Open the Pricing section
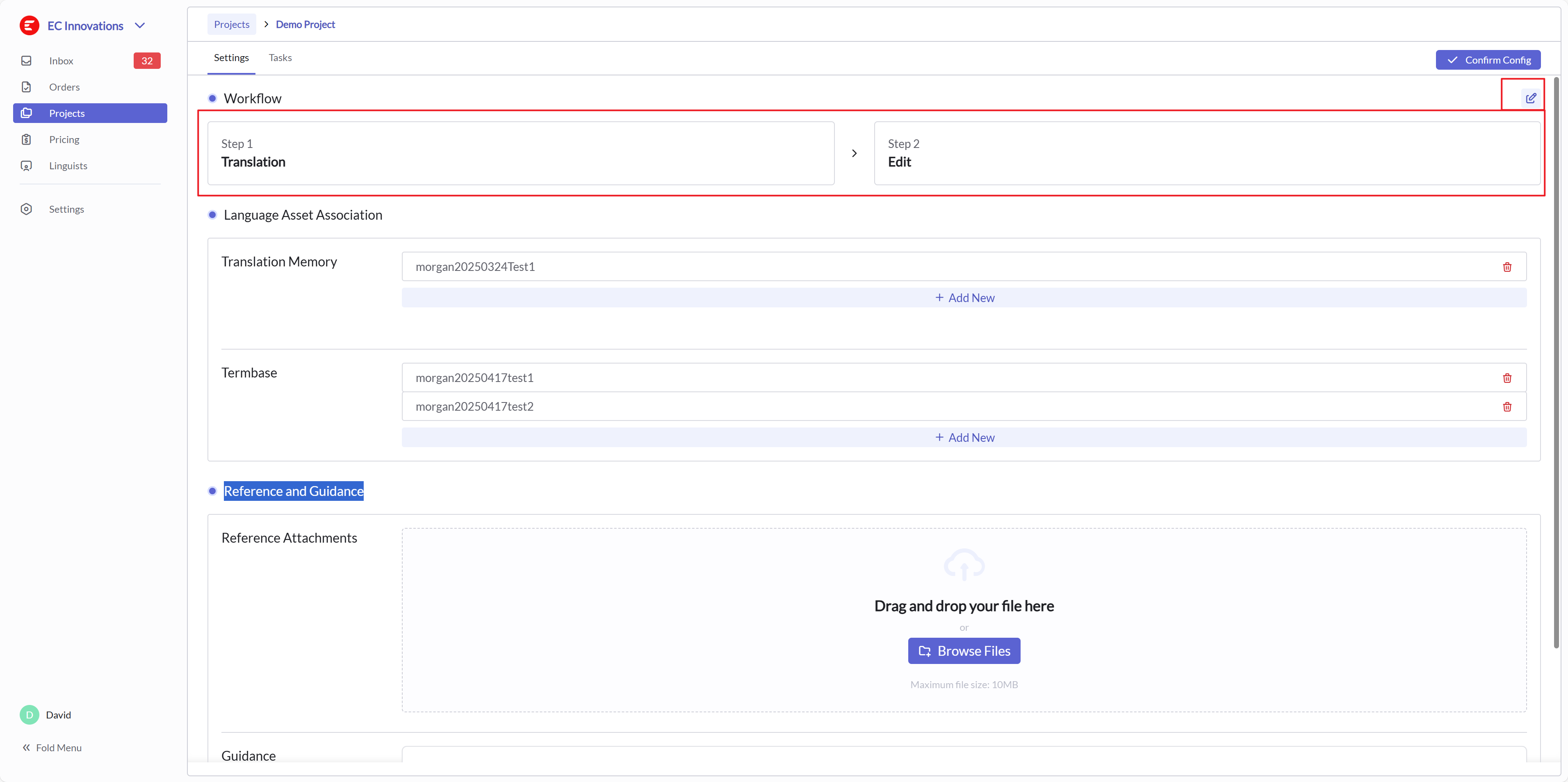This screenshot has width=1568, height=782. 64,139
